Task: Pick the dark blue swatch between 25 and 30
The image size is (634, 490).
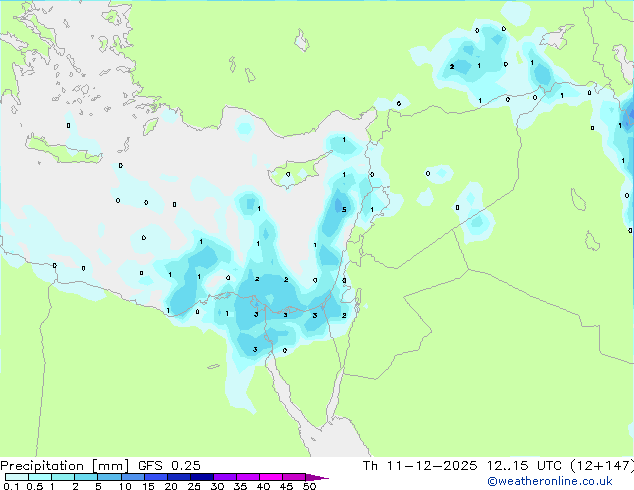Action: pyautogui.click(x=202, y=477)
